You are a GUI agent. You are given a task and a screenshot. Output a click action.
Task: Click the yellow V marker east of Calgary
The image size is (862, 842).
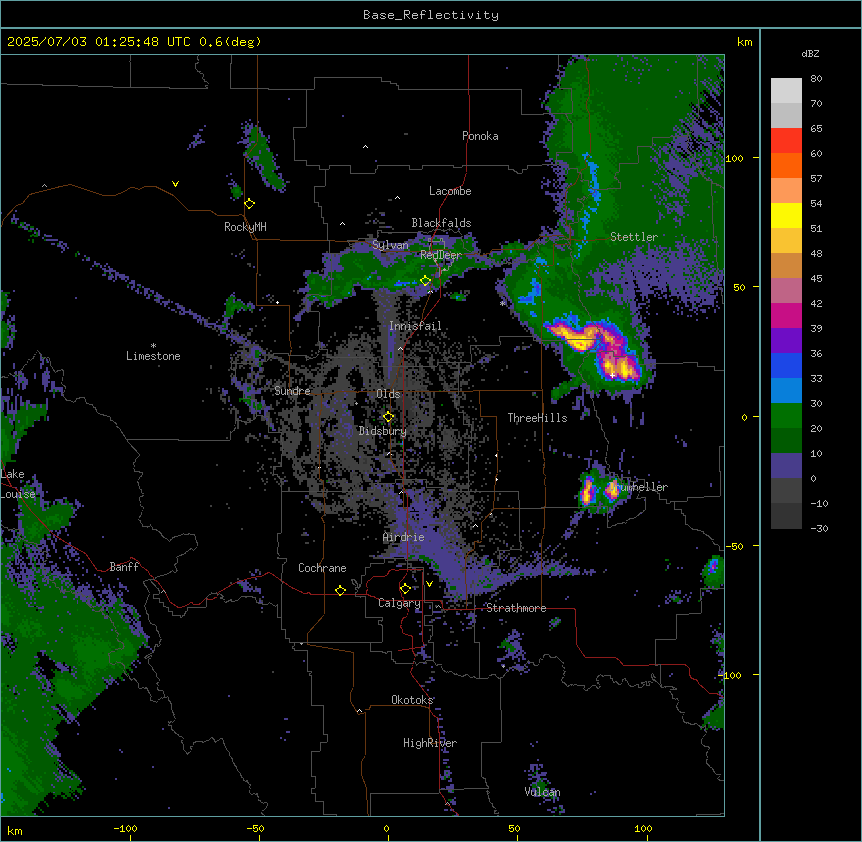(429, 584)
